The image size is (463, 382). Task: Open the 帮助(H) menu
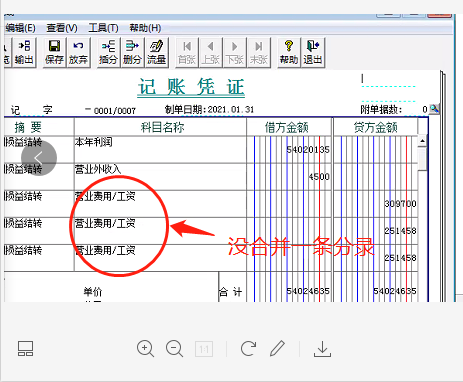145,28
